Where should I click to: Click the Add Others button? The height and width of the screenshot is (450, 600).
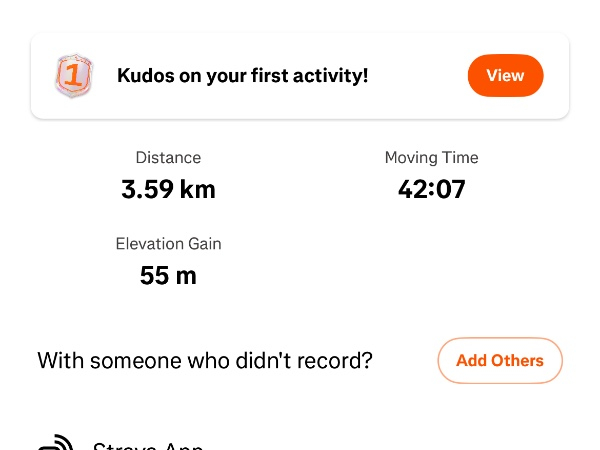coord(500,361)
